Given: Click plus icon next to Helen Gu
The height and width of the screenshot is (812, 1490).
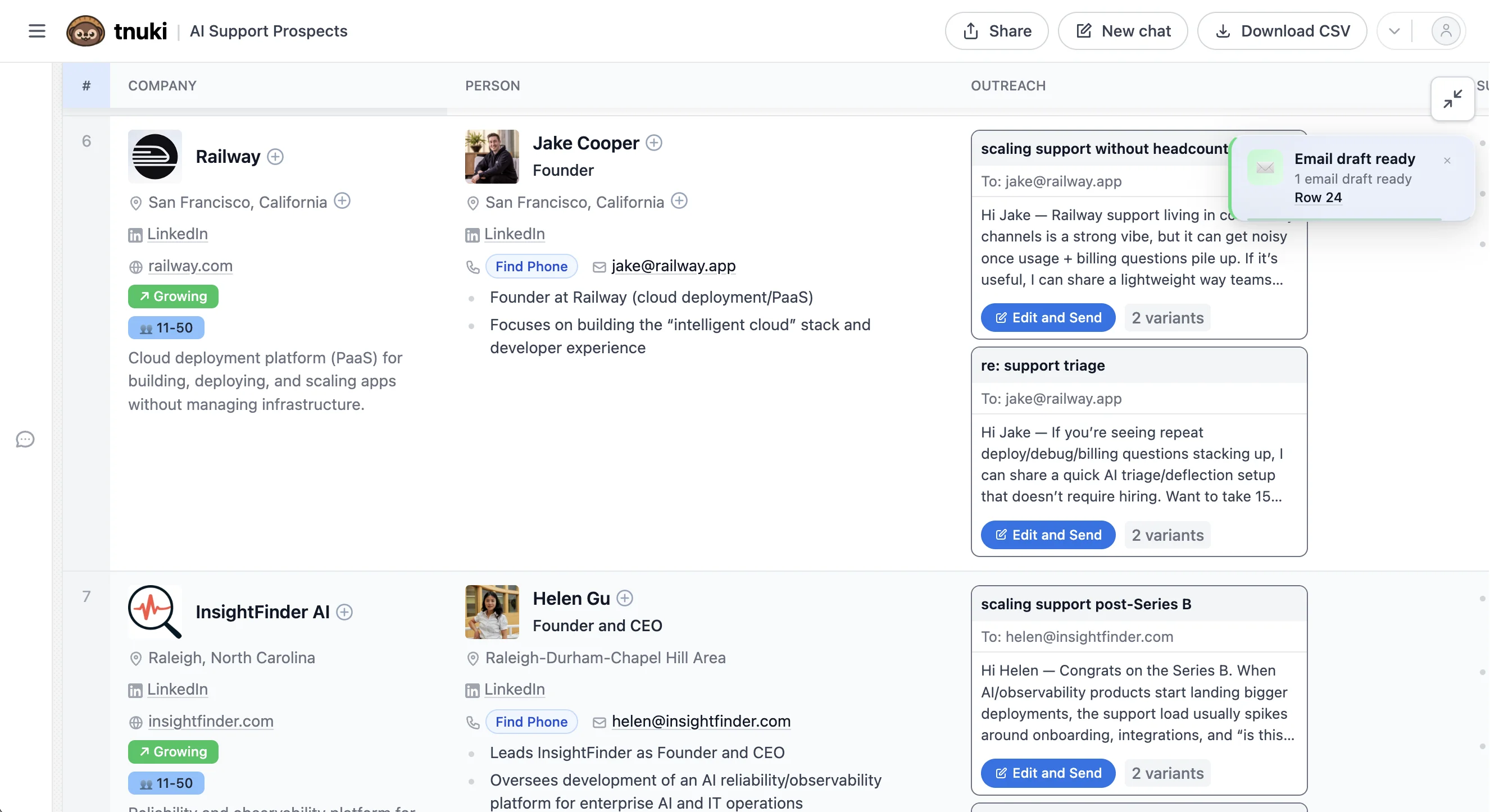Looking at the screenshot, I should point(625,597).
